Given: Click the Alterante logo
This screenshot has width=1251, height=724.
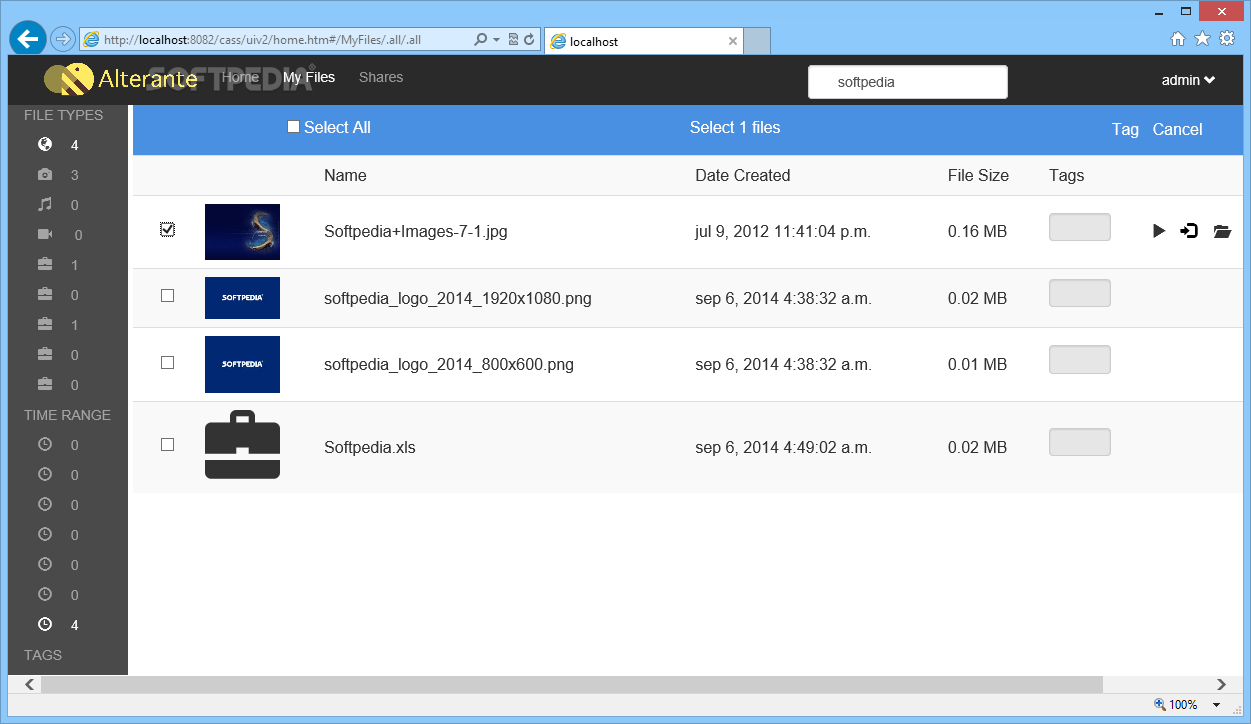Looking at the screenshot, I should pos(120,79).
